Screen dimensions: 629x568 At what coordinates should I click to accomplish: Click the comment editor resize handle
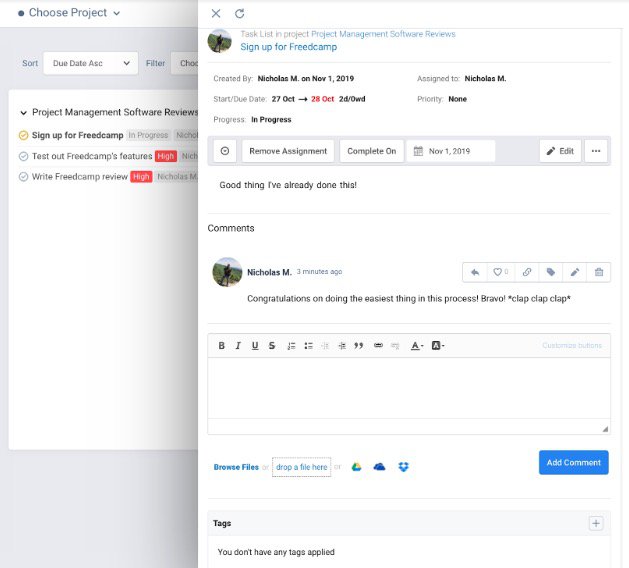point(605,429)
